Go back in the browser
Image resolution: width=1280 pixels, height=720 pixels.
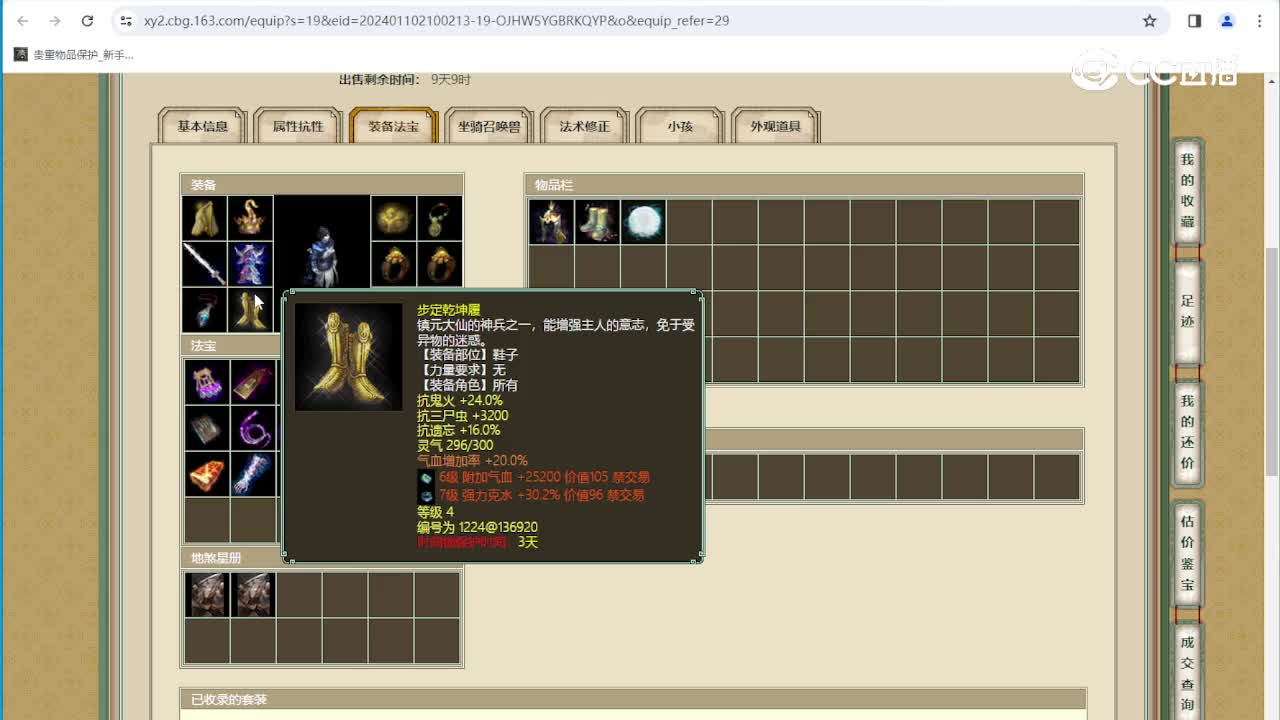point(23,20)
